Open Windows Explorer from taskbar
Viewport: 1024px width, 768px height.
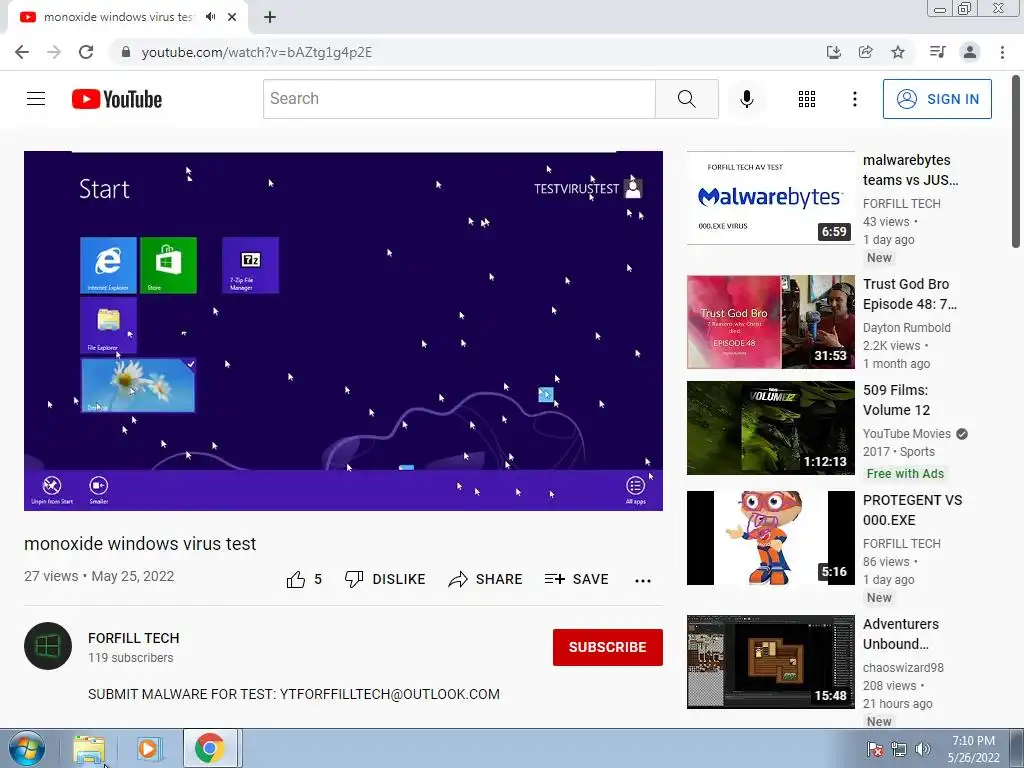tap(89, 748)
